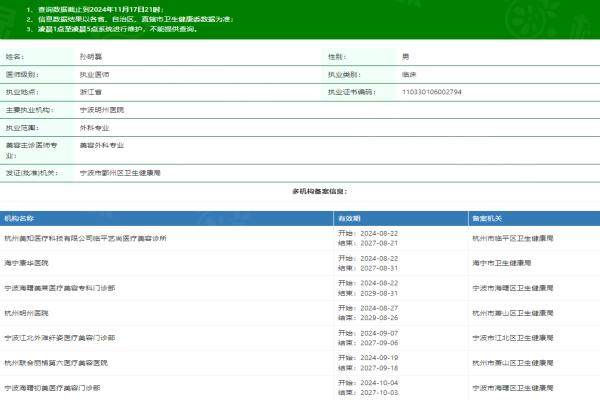Click authority 杭州市临平区卫生健康局
Screen dimensions: 600x400
[x=513, y=238]
